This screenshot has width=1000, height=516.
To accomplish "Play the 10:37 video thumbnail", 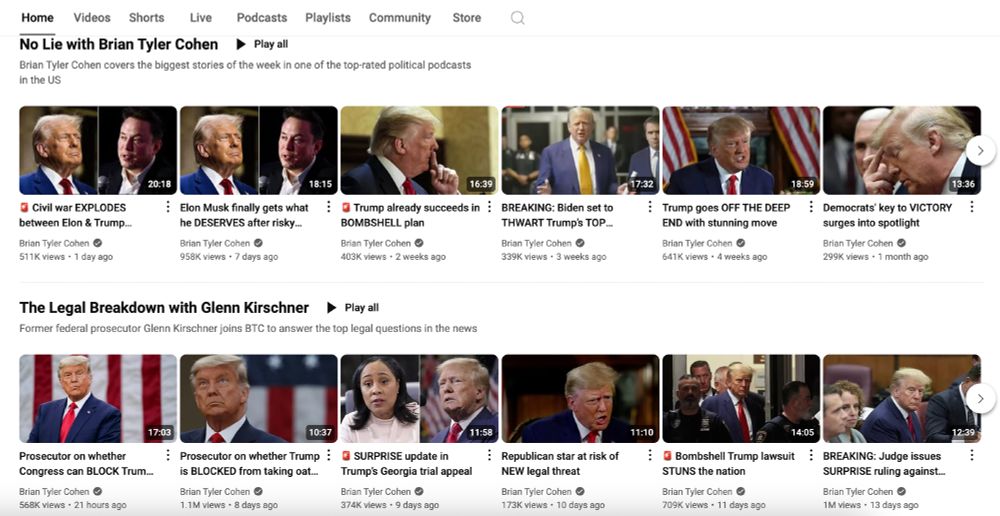I will 259,399.
